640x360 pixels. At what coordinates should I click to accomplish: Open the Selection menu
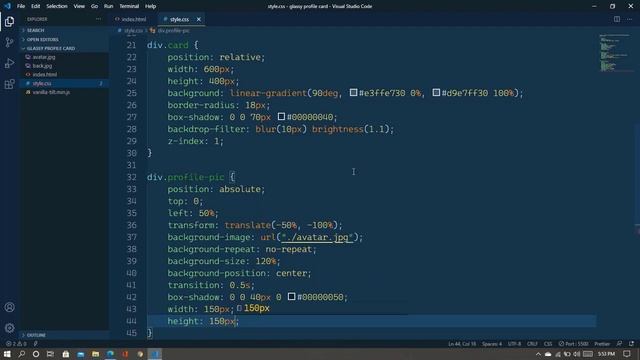pos(57,6)
